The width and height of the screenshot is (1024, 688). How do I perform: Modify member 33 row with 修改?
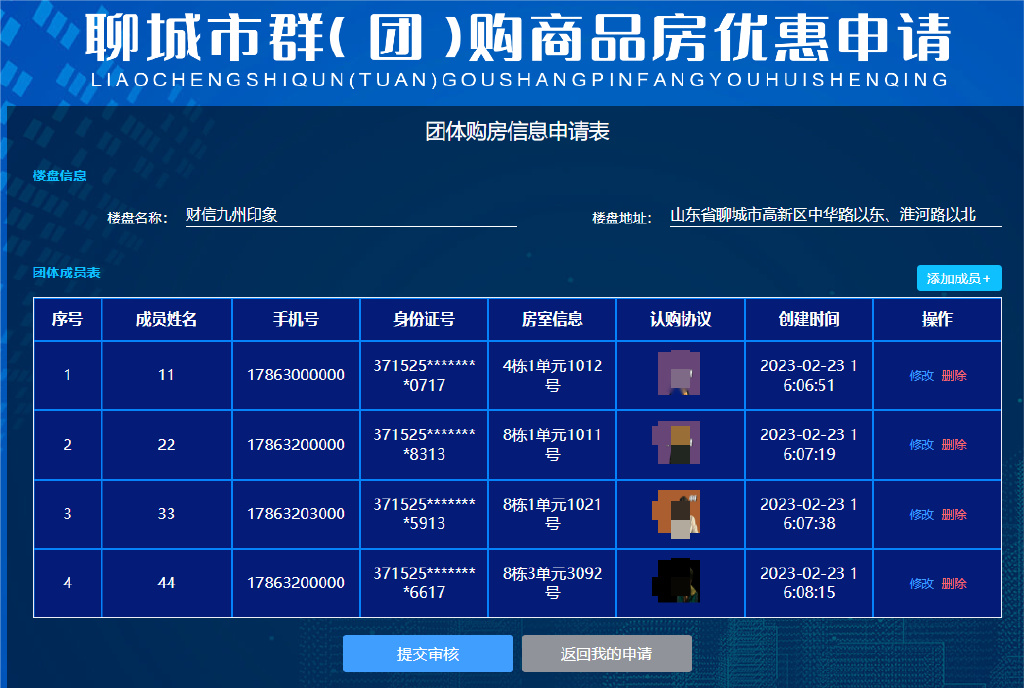pos(921,514)
